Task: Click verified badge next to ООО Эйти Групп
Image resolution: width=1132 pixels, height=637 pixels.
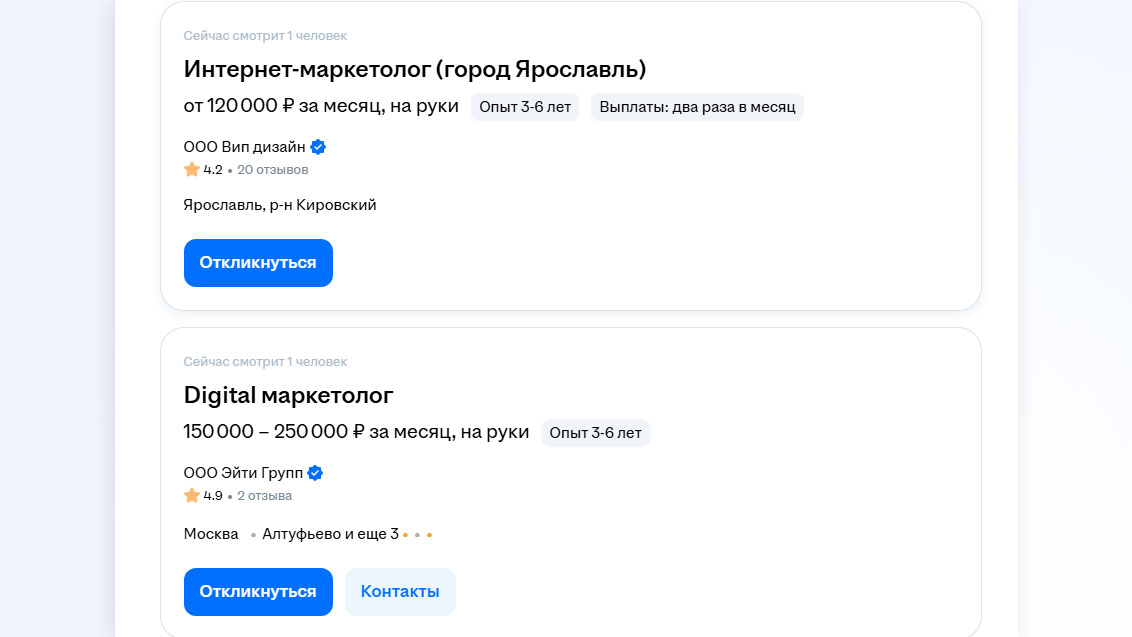Action: coord(315,473)
